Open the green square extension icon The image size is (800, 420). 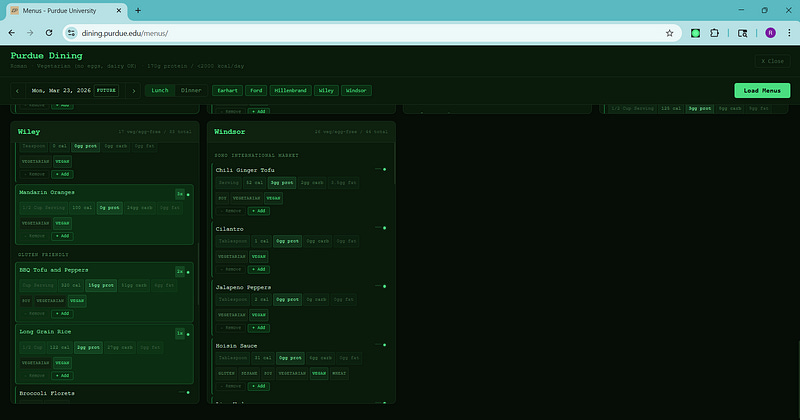(x=695, y=33)
